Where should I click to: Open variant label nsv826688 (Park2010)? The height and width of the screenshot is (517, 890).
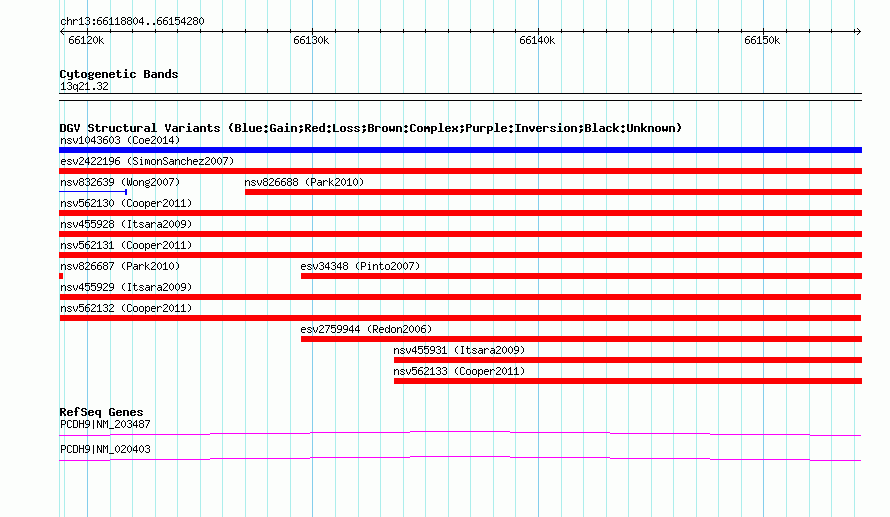(x=304, y=182)
